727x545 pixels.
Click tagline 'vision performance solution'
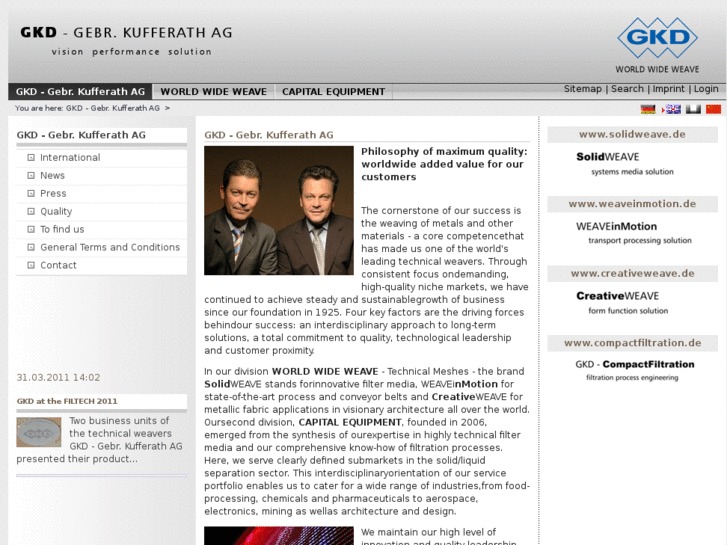(132, 51)
